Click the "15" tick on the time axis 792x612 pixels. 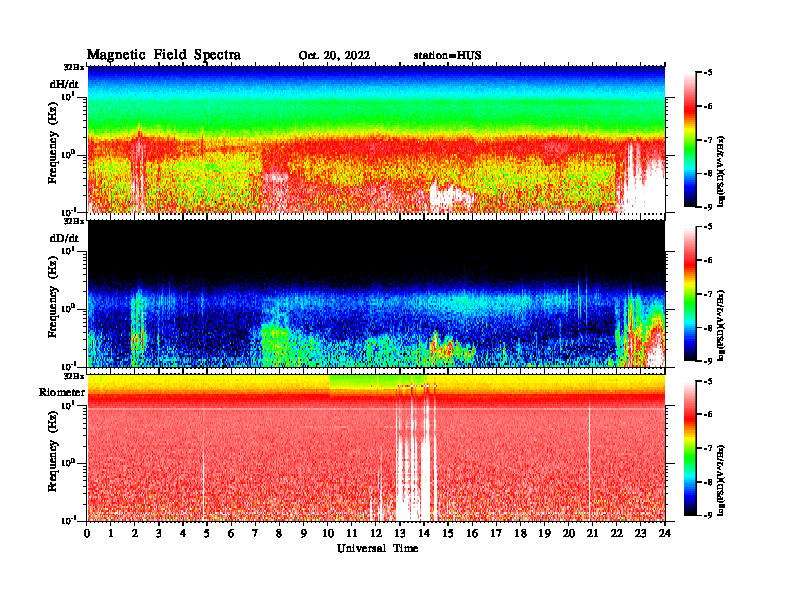[x=448, y=533]
